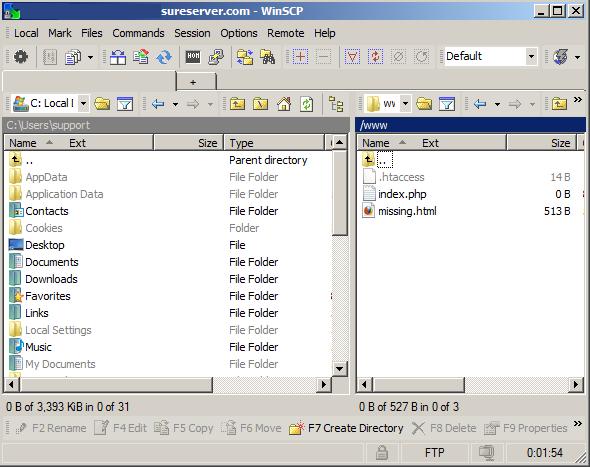Open the Mark menu
This screenshot has height=467, width=590.
tap(59, 33)
